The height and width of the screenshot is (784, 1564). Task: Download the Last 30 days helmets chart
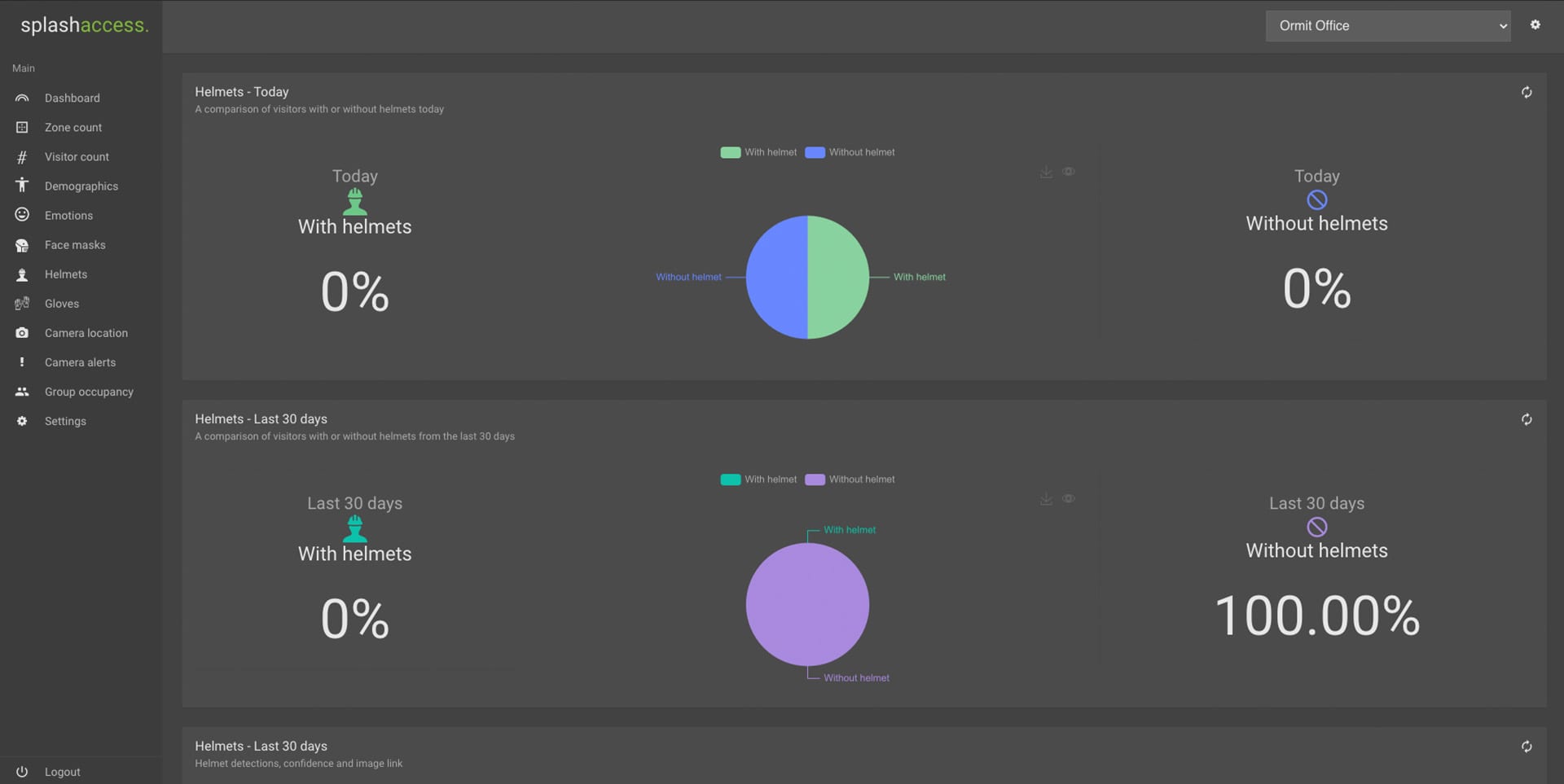point(1046,499)
